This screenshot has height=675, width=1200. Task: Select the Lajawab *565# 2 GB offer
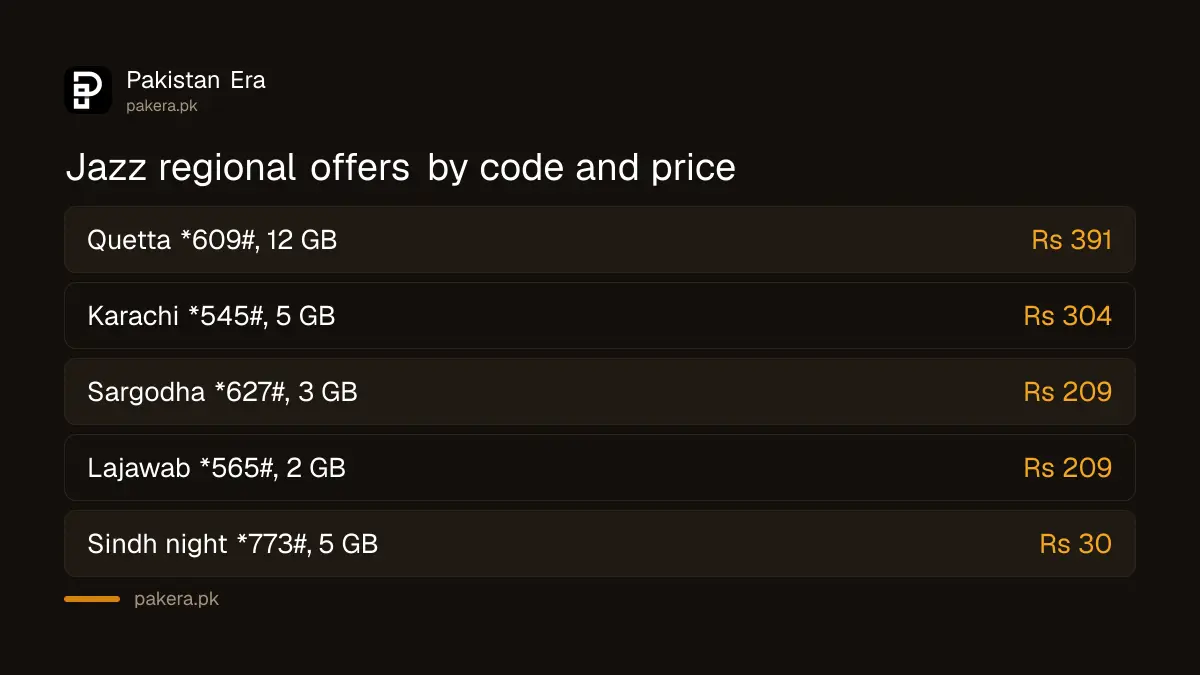tap(600, 468)
